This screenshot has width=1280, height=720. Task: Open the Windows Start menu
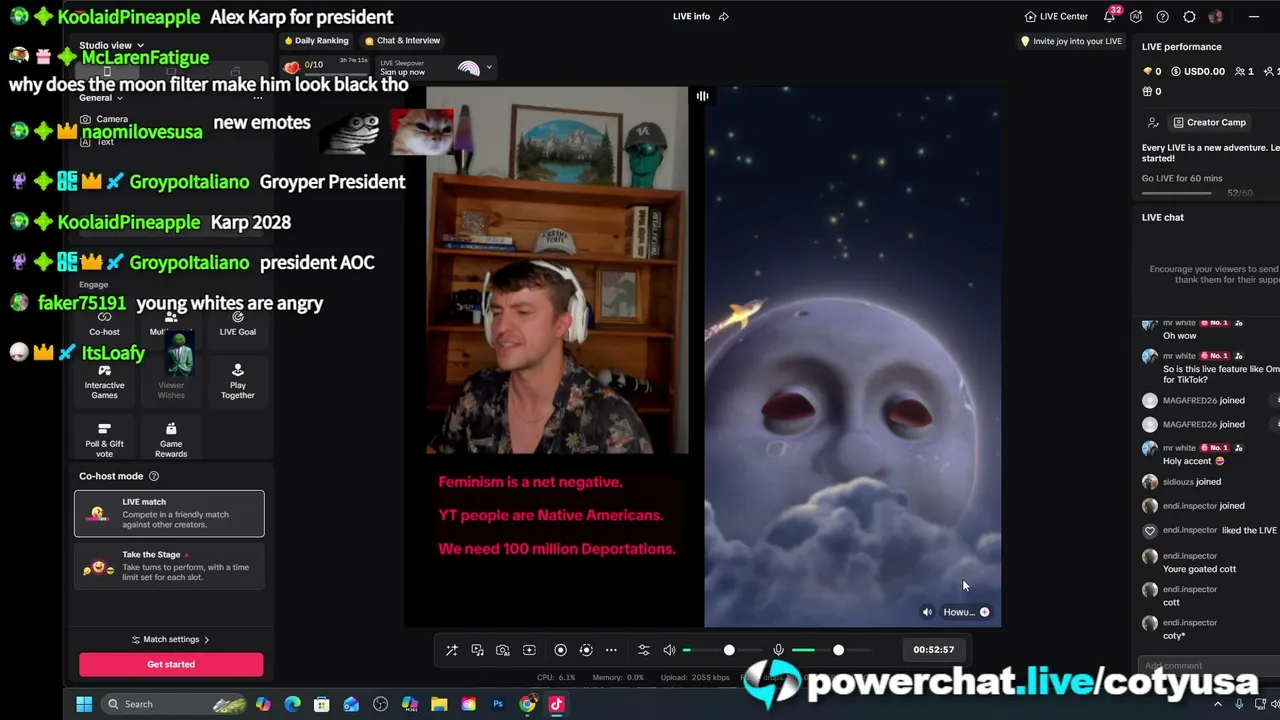pyautogui.click(x=84, y=704)
